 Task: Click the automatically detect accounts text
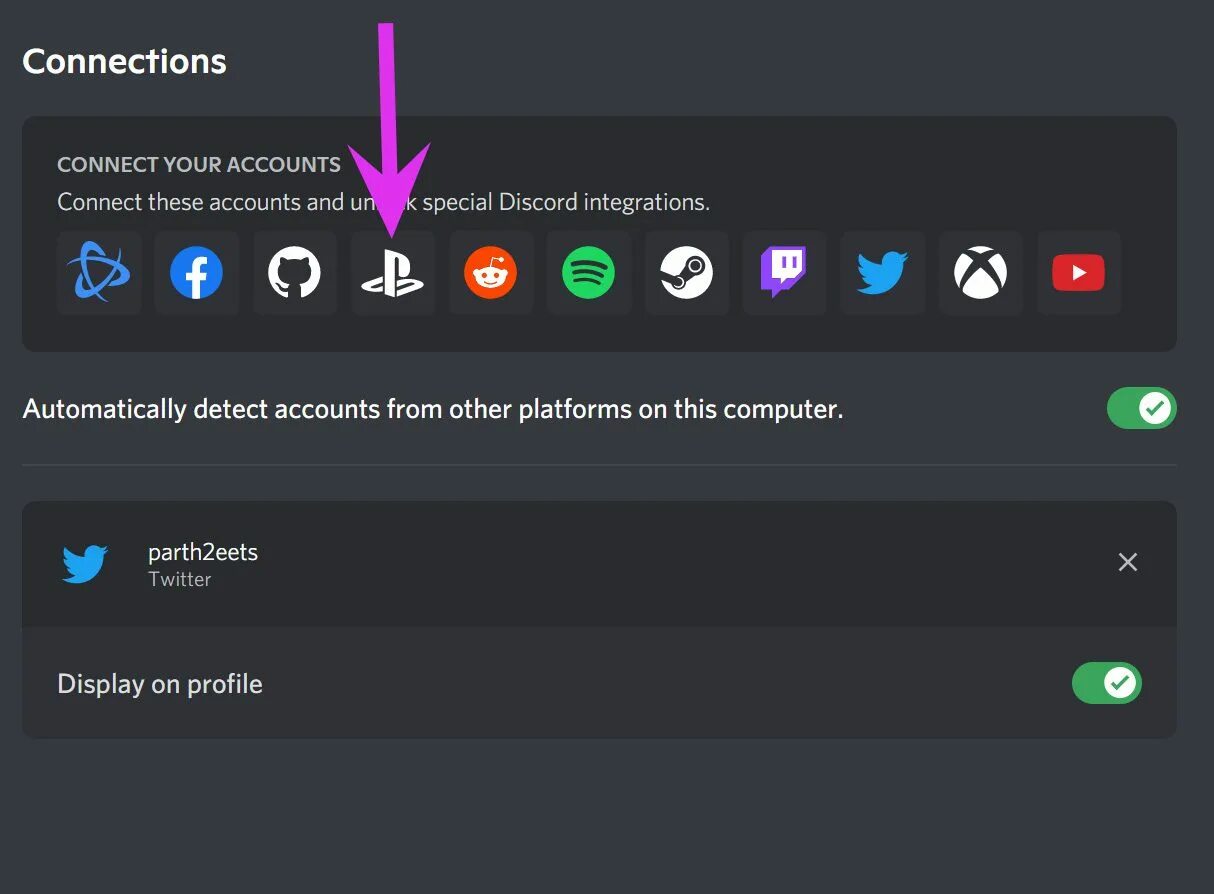click(x=433, y=409)
